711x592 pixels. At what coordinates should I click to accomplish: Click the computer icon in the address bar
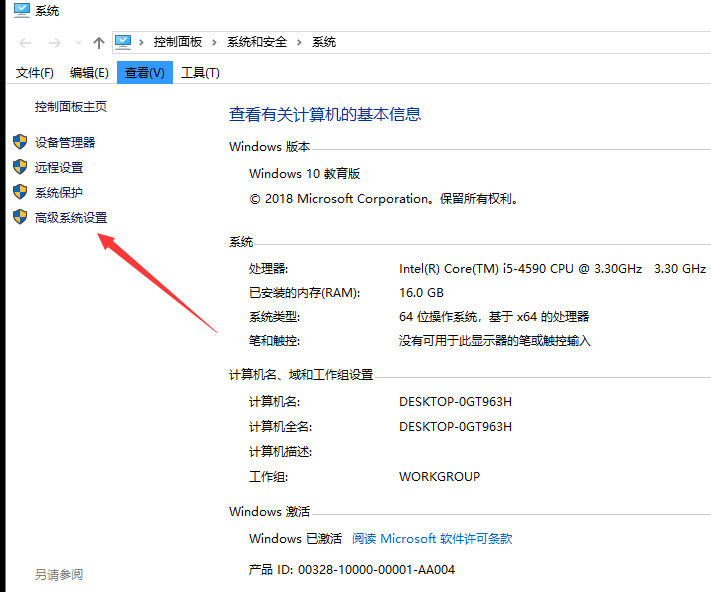click(x=124, y=42)
